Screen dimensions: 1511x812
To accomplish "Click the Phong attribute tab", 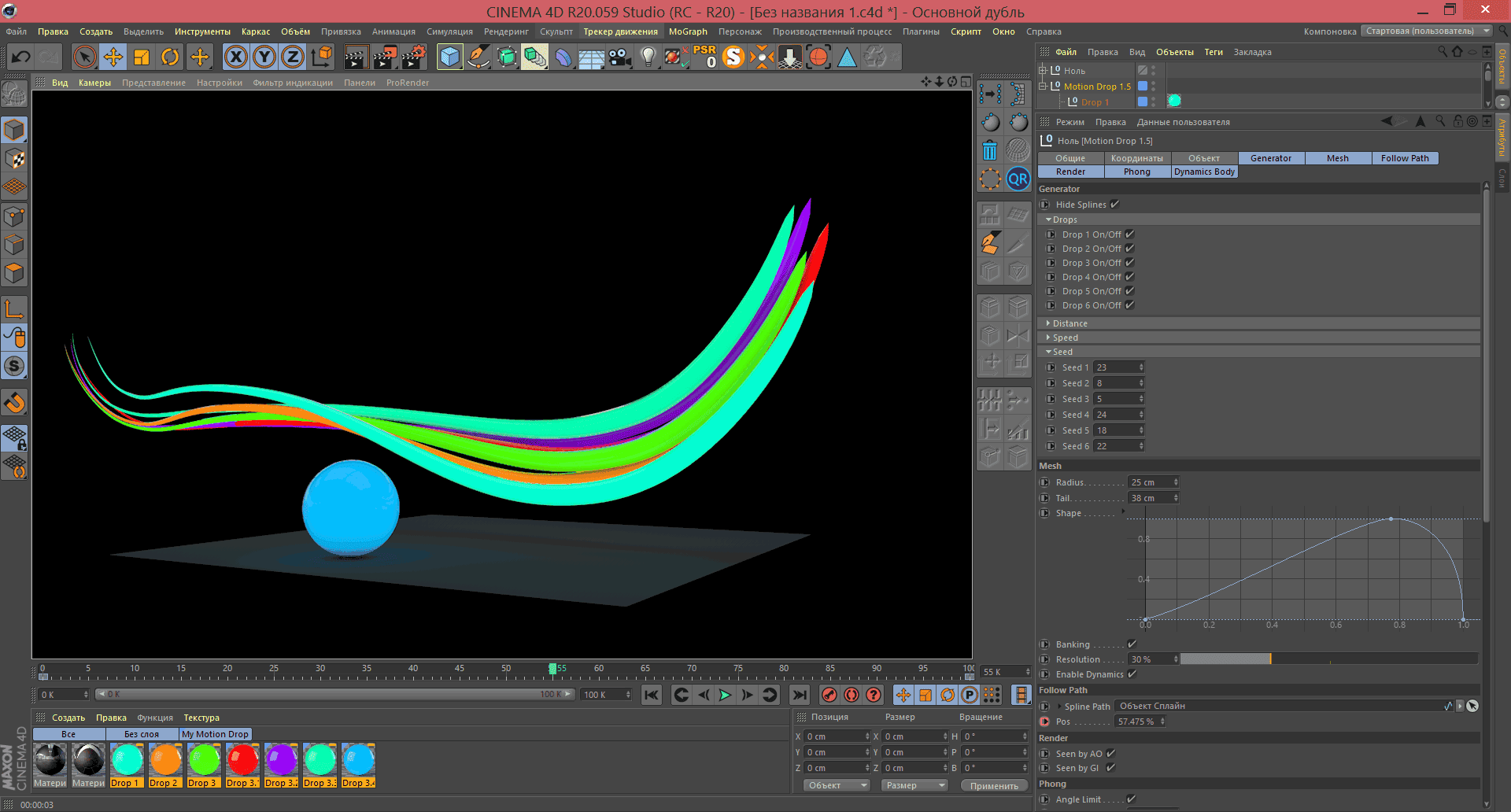I will click(1137, 172).
